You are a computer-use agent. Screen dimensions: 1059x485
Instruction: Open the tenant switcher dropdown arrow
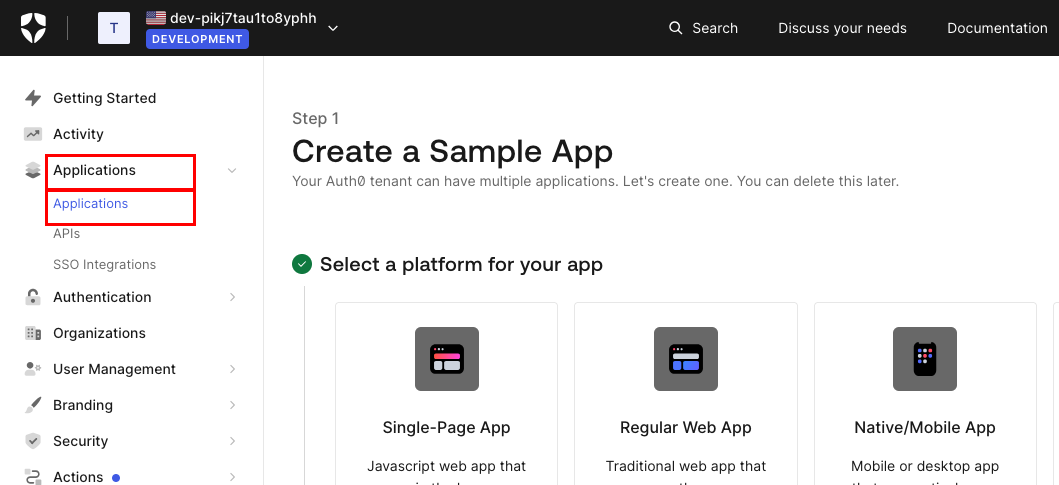pyautogui.click(x=333, y=28)
